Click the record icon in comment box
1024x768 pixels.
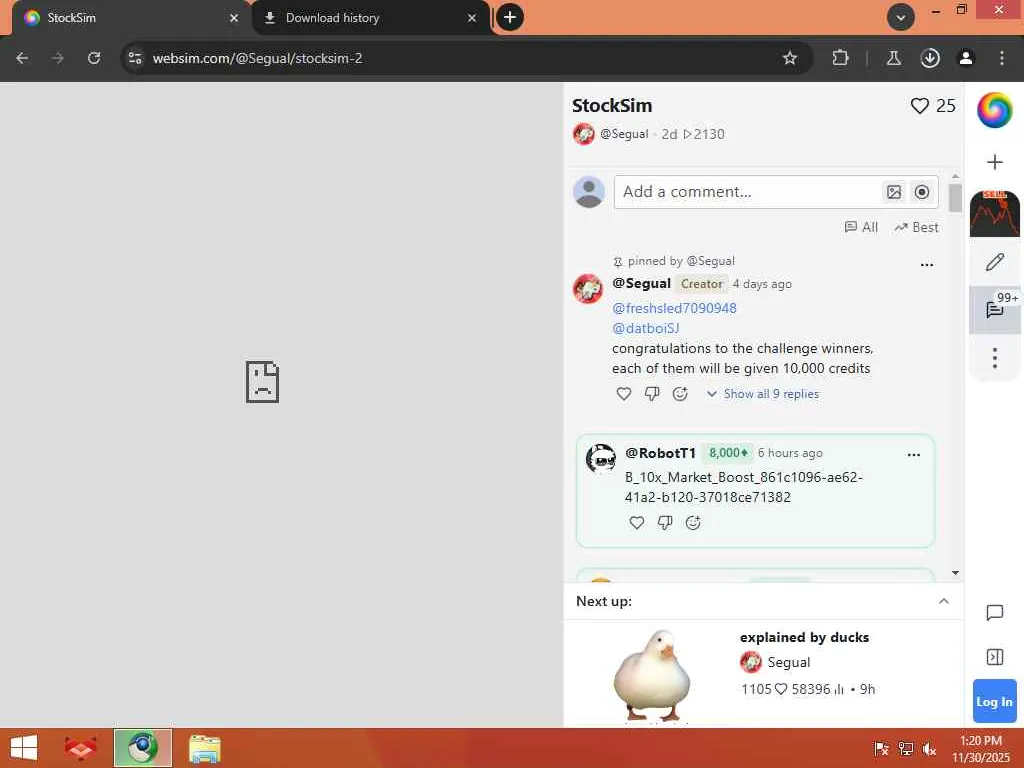click(x=921, y=192)
